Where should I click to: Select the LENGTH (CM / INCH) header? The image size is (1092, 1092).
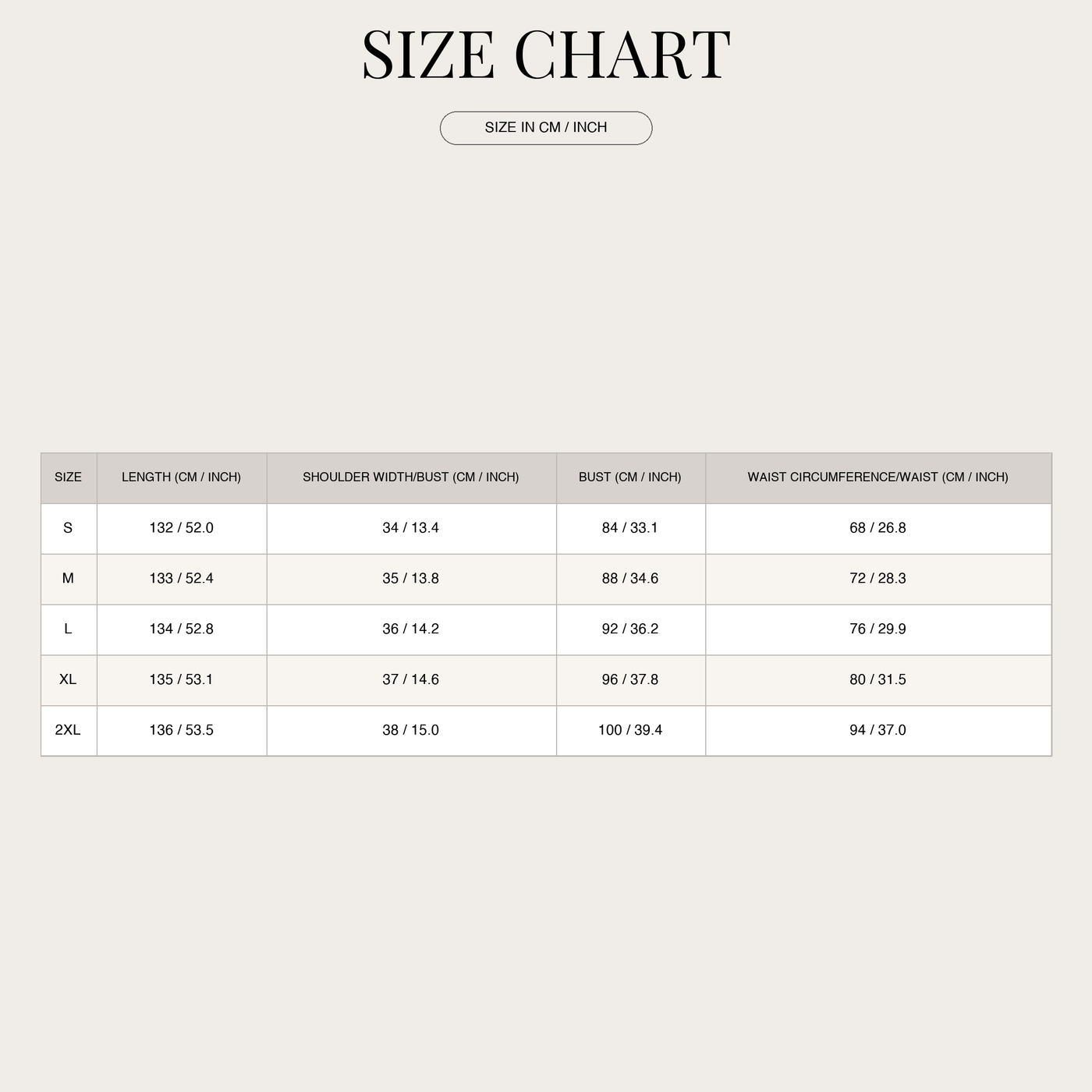click(x=182, y=477)
